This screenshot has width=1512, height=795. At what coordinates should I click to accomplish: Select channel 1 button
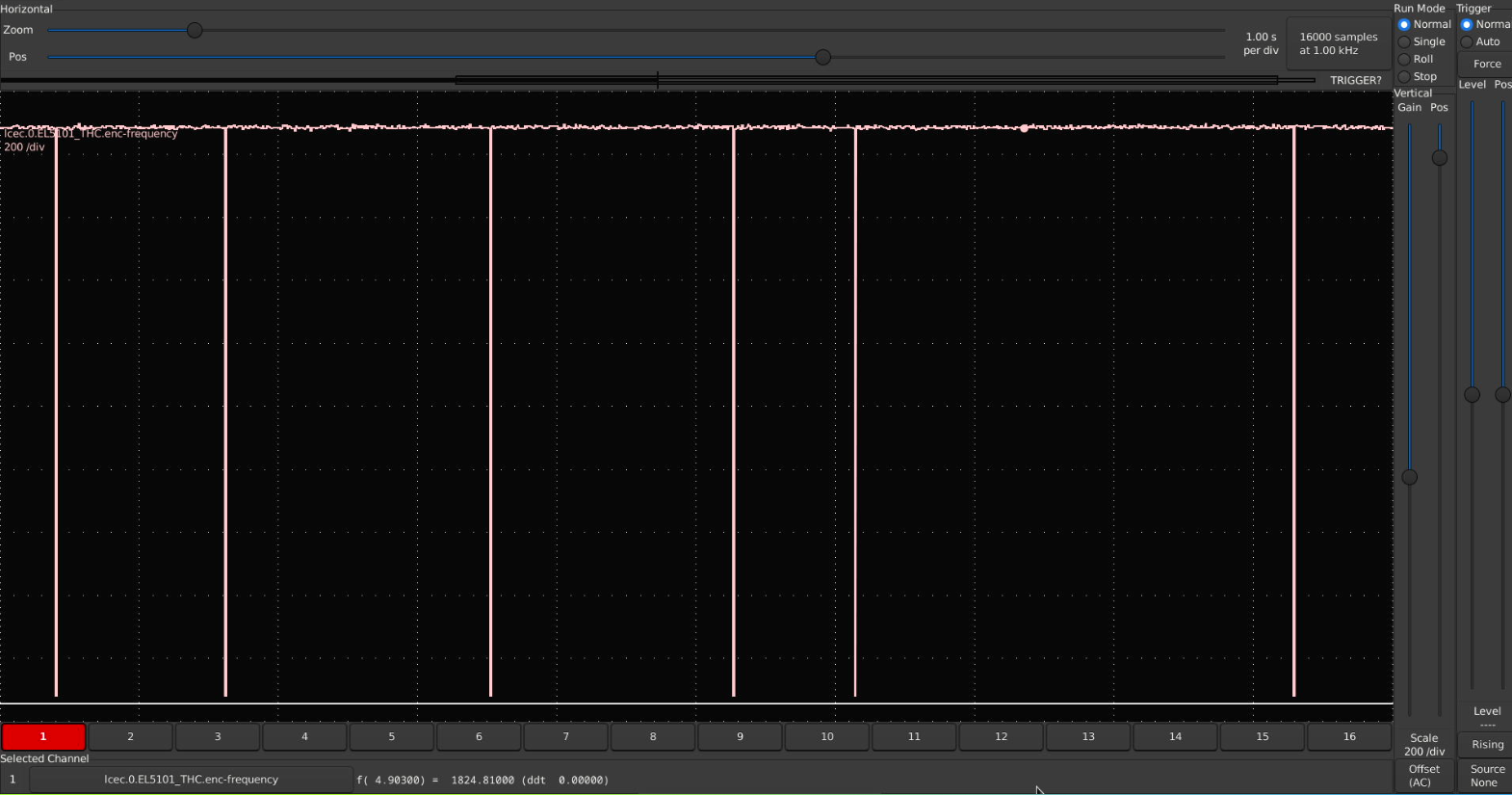(x=43, y=736)
